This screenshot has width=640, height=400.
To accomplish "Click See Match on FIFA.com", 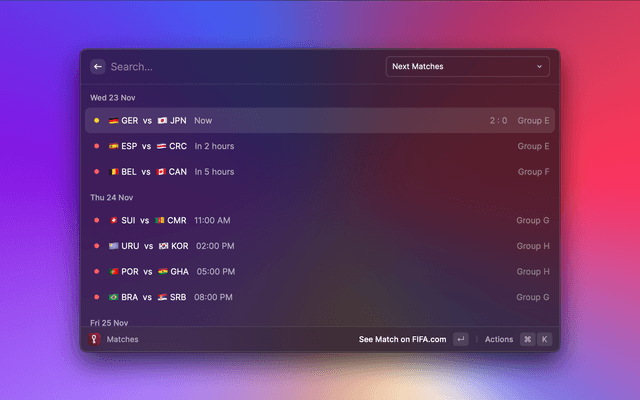I will pyautogui.click(x=402, y=339).
